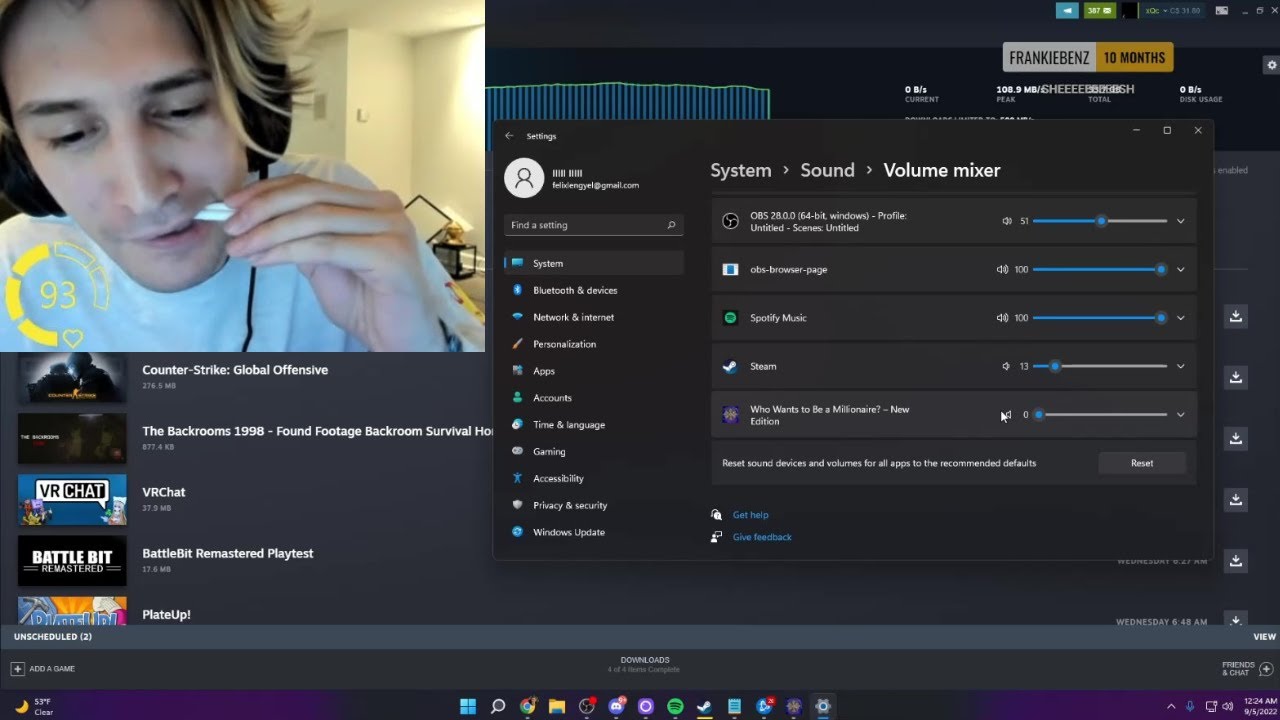This screenshot has width=1280, height=720.
Task: Open Steam Friends & Chat
Action: pyautogui.click(x=1246, y=668)
